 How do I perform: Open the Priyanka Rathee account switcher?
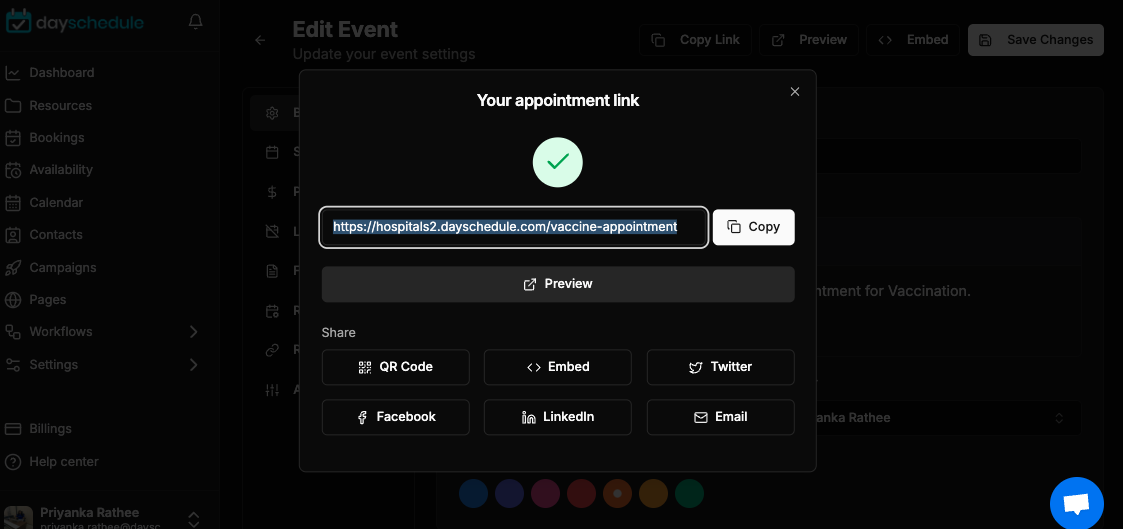pos(193,518)
